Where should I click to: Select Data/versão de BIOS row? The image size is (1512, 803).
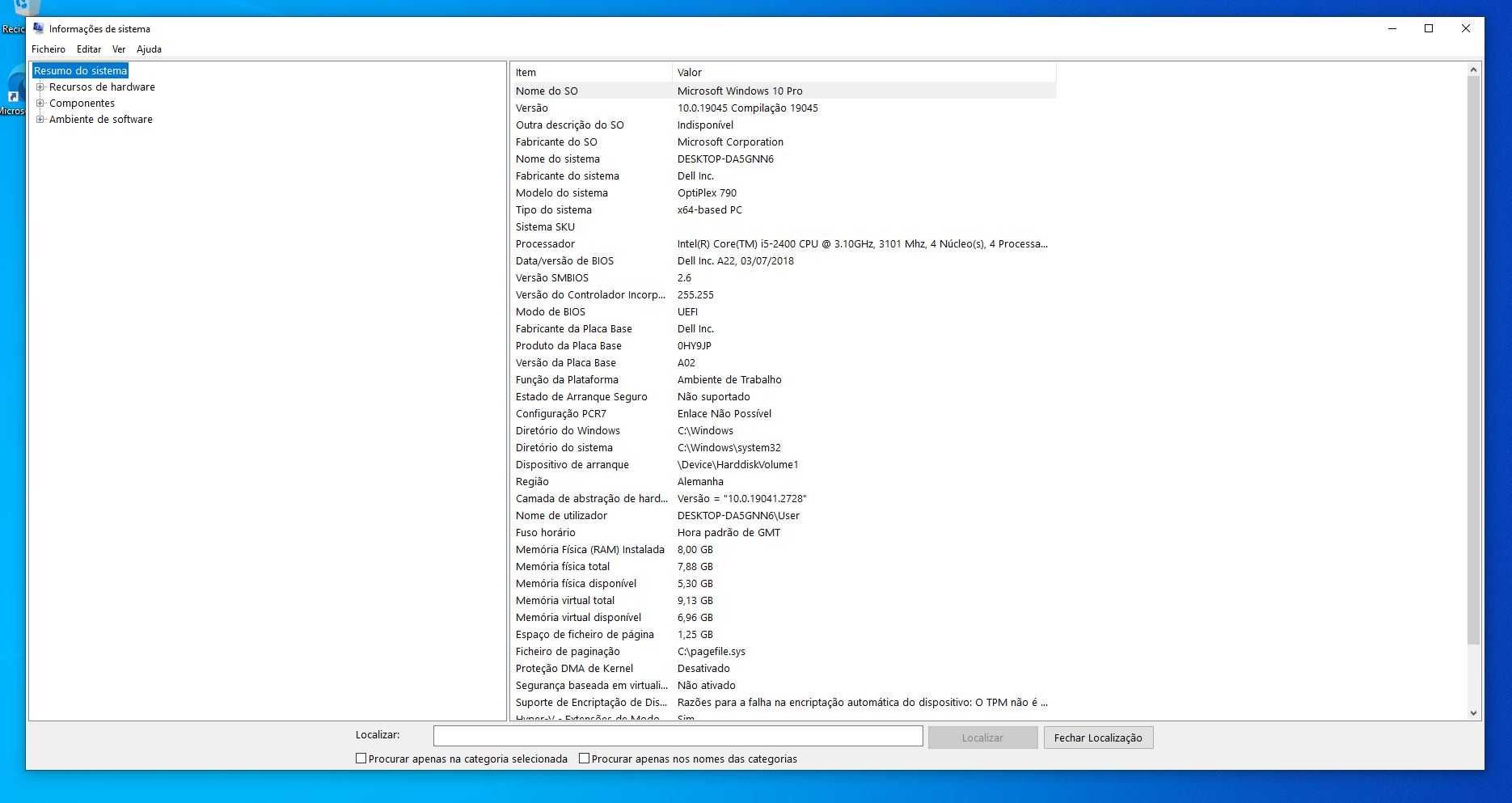(783, 260)
